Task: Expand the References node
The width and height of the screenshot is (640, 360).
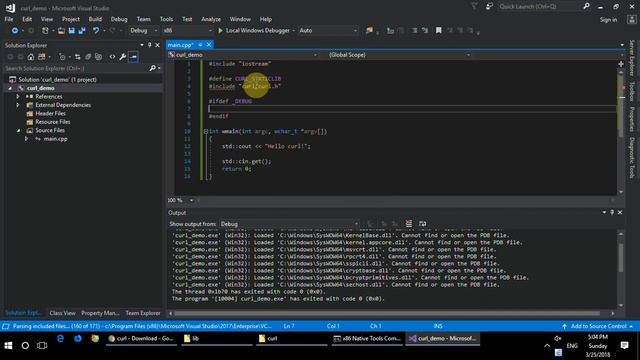Action: [x=18, y=97]
